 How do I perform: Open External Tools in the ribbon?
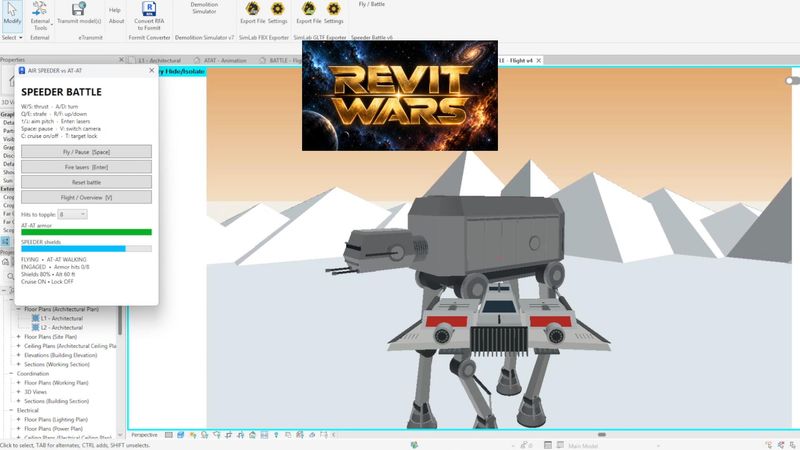click(x=40, y=15)
